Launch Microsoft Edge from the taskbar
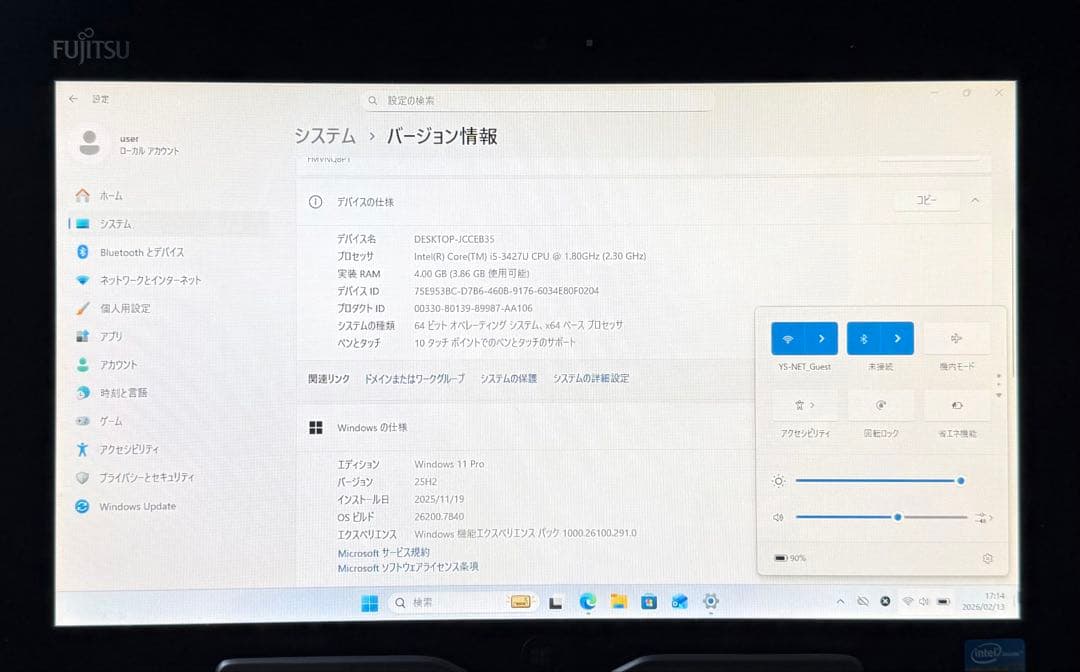 point(588,602)
